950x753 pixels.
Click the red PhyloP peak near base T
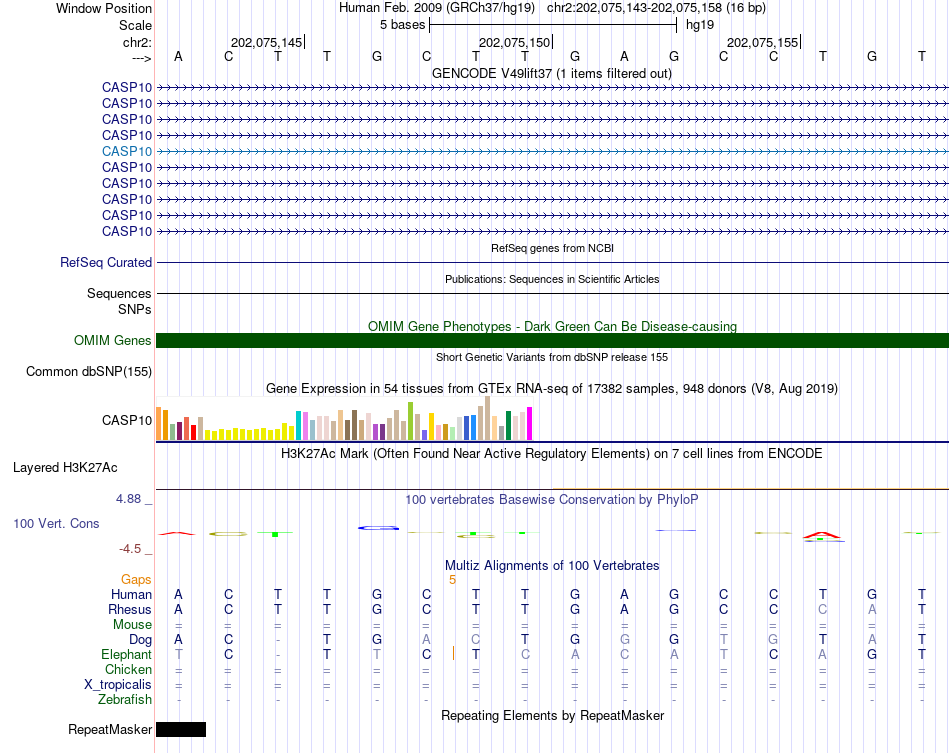pos(822,535)
